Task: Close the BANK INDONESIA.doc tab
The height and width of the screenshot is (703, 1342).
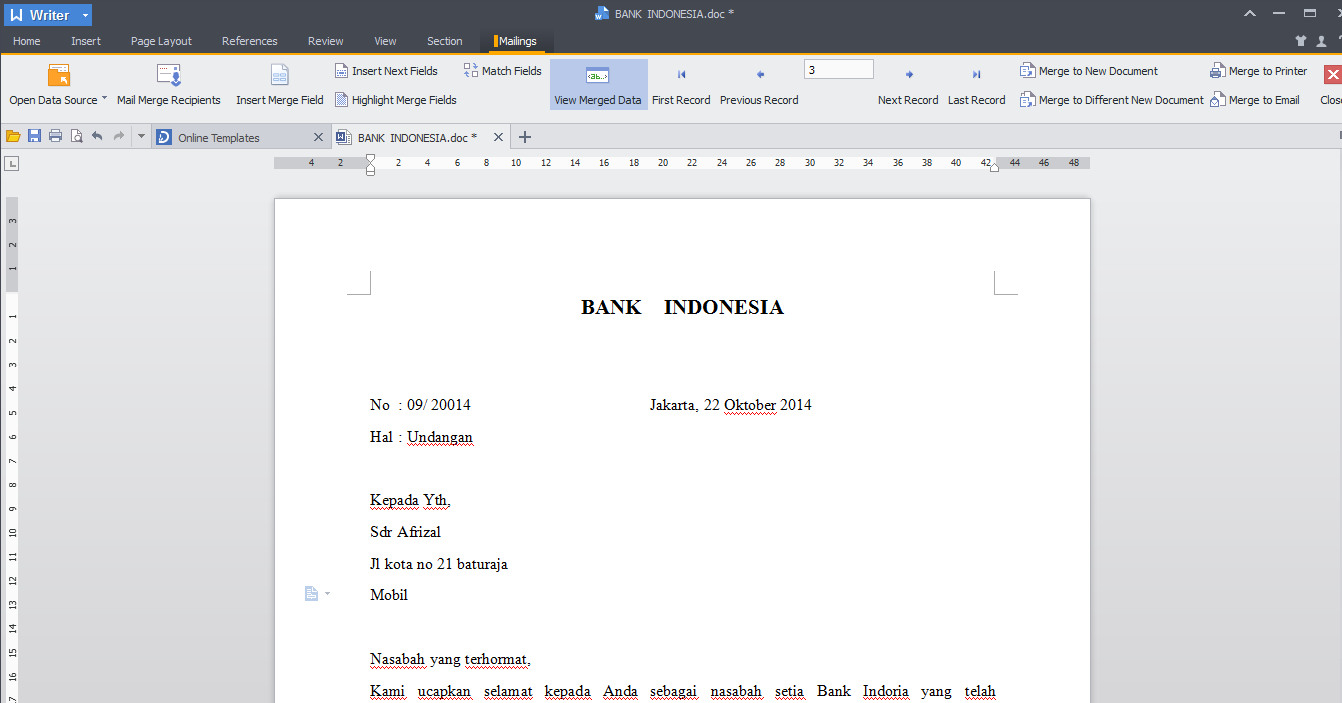Action: (497, 137)
